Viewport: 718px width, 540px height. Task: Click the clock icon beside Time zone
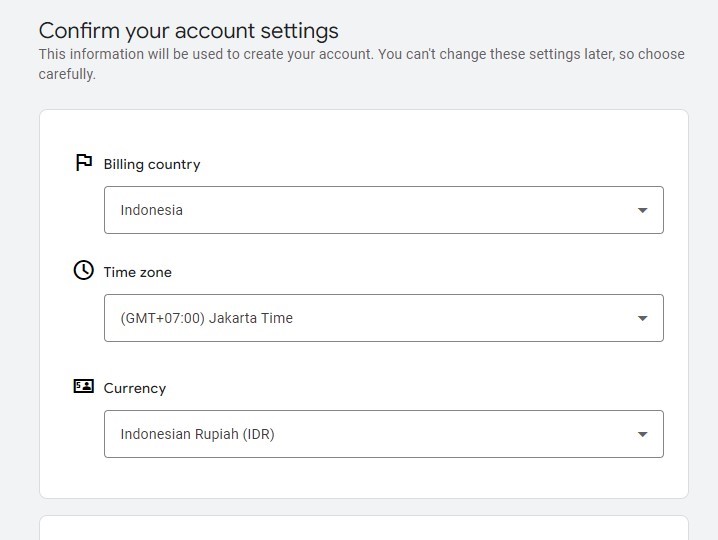tap(83, 270)
